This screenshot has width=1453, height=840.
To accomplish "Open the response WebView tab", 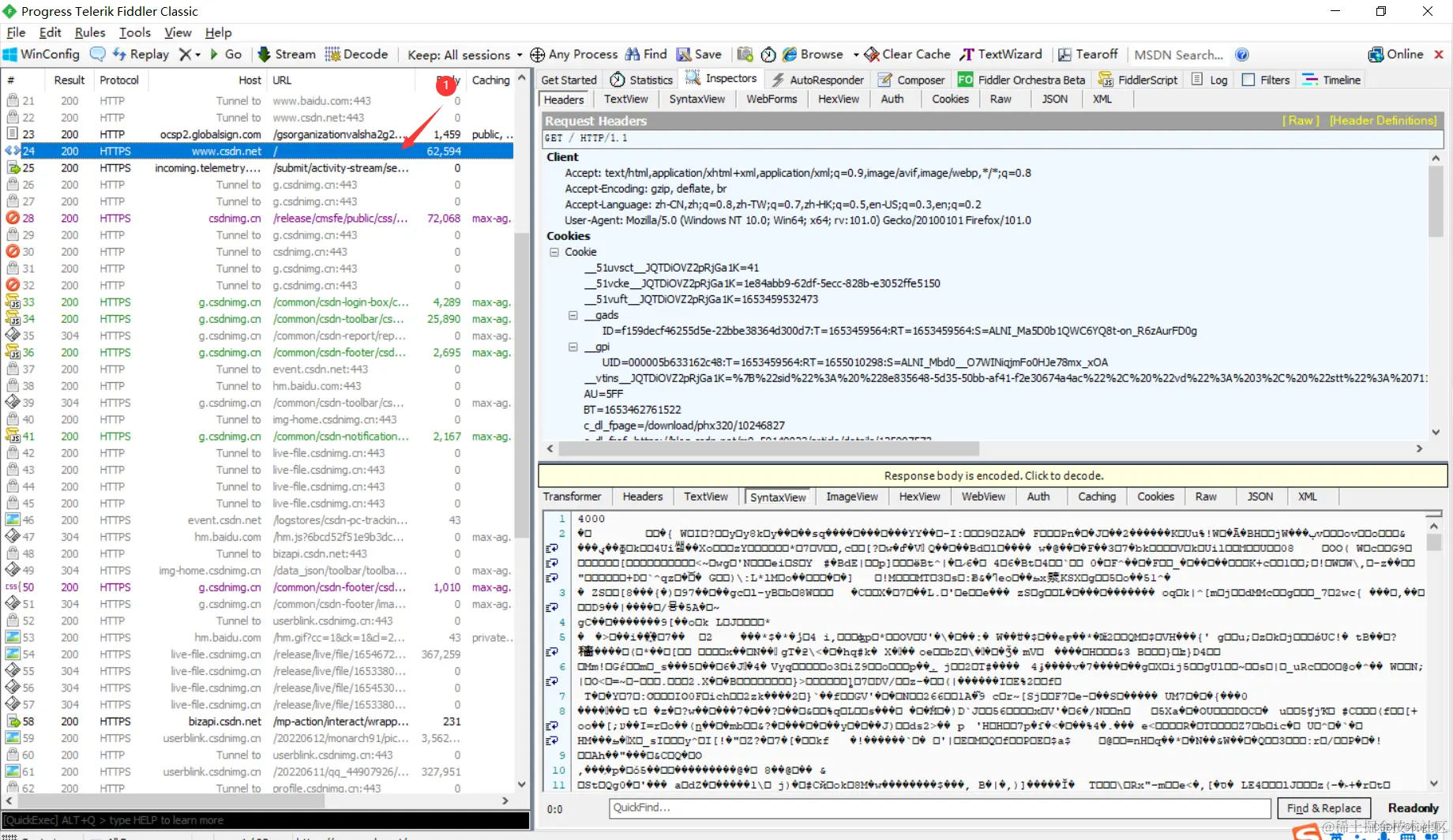I will click(983, 497).
